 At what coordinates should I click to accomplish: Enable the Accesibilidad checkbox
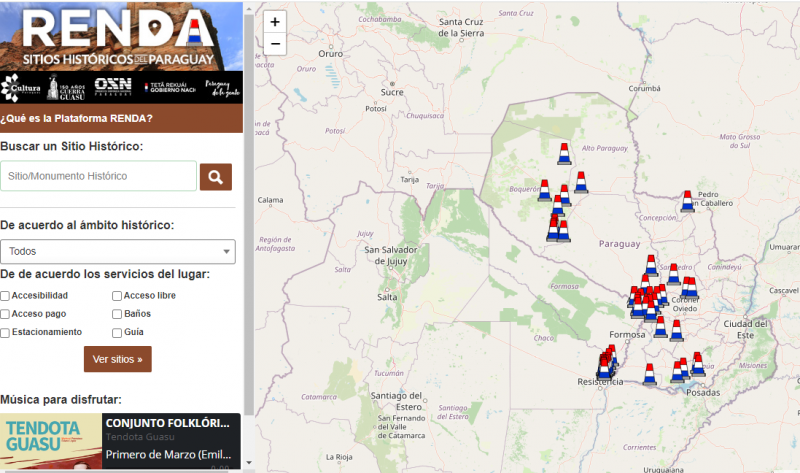pos(5,296)
